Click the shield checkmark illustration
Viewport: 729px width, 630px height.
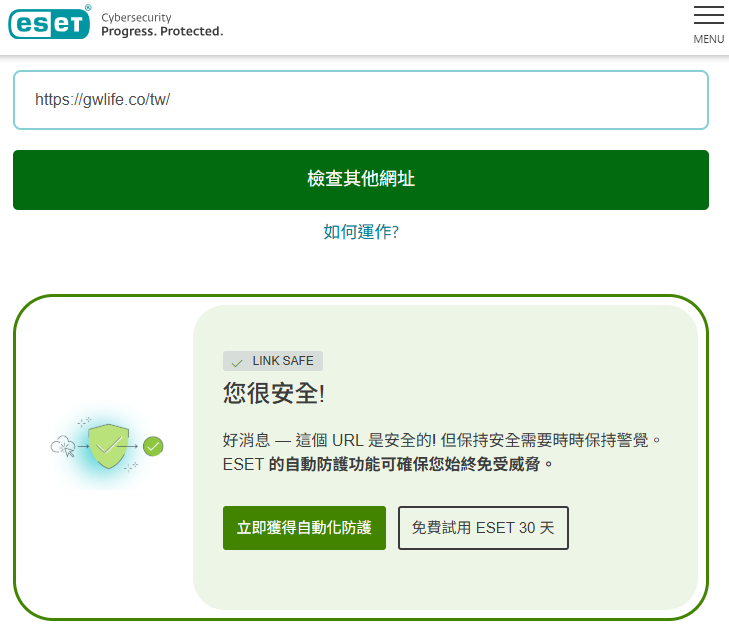tap(108, 446)
